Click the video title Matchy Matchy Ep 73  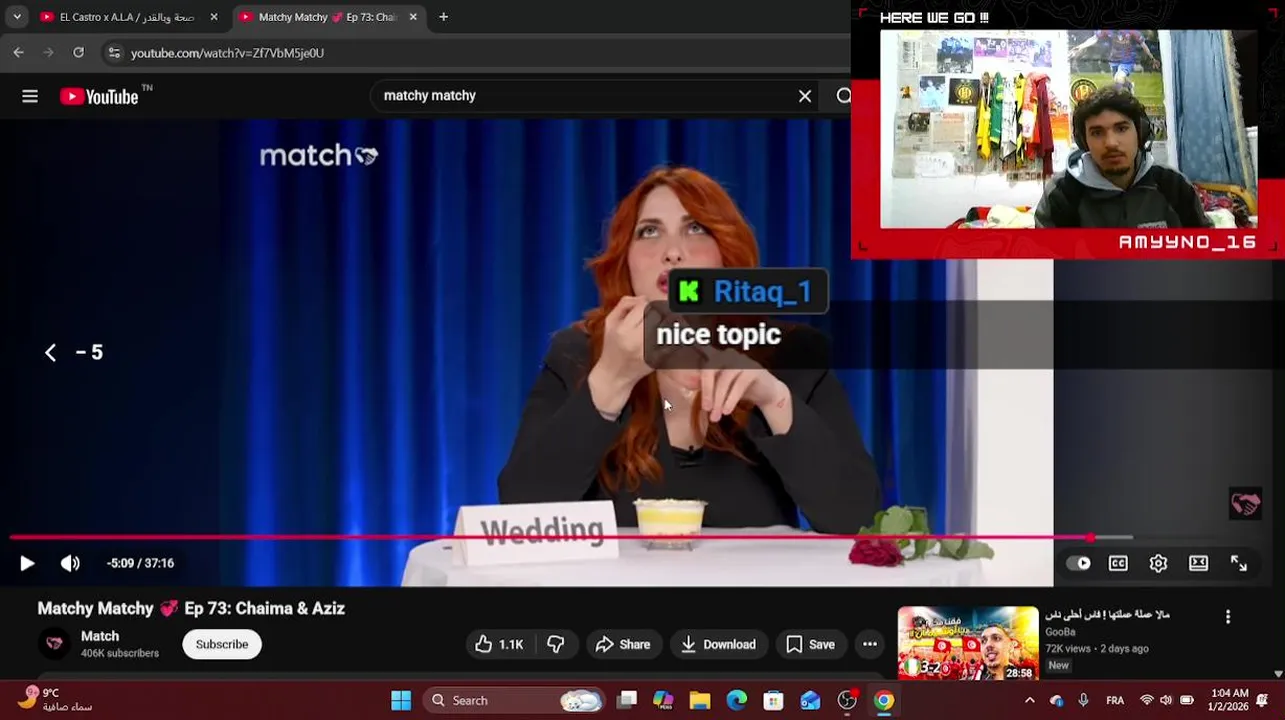(191, 608)
